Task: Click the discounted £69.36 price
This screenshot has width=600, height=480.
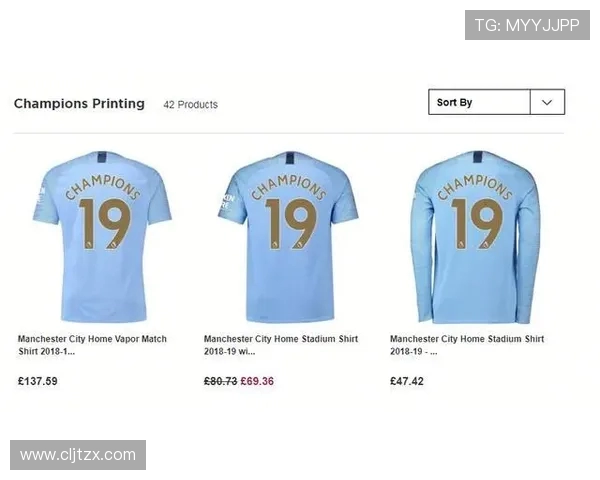Action: coord(257,381)
